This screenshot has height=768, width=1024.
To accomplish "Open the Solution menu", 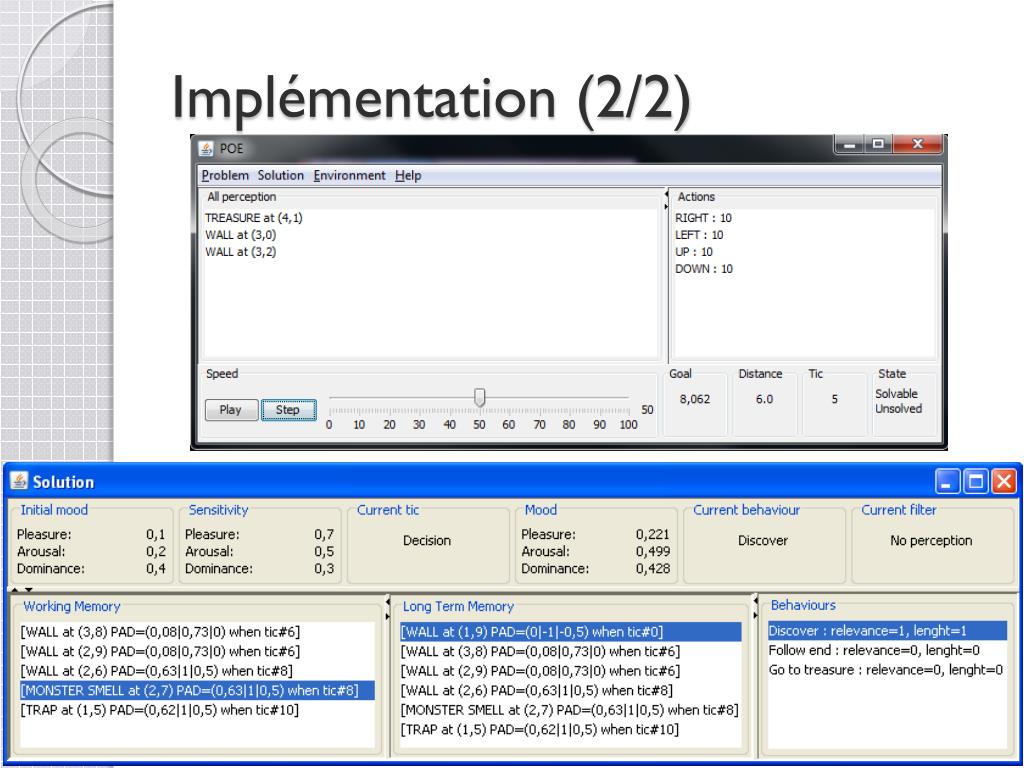I will (x=281, y=175).
